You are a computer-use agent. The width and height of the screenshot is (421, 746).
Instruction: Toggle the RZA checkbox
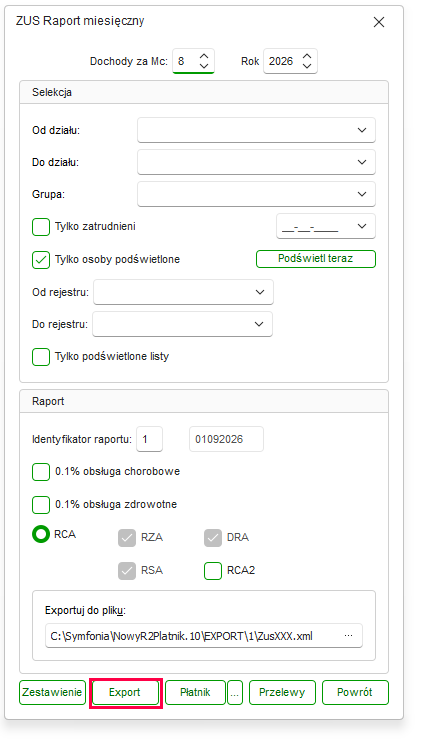[127, 538]
